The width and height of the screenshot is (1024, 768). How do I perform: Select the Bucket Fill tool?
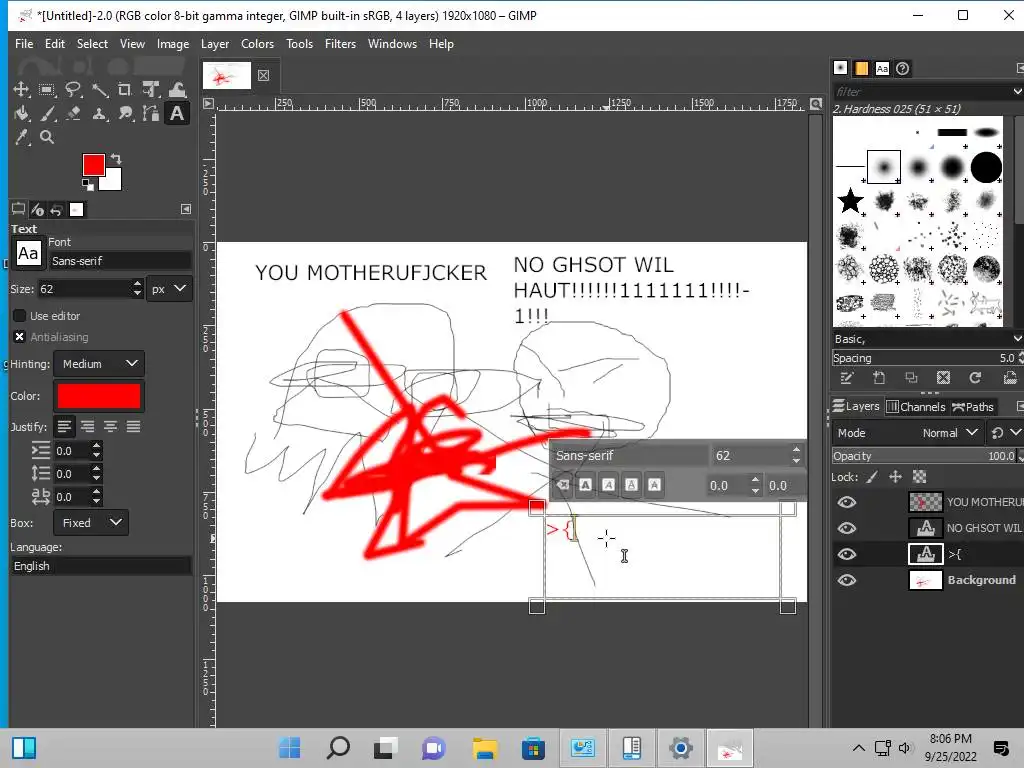click(21, 114)
